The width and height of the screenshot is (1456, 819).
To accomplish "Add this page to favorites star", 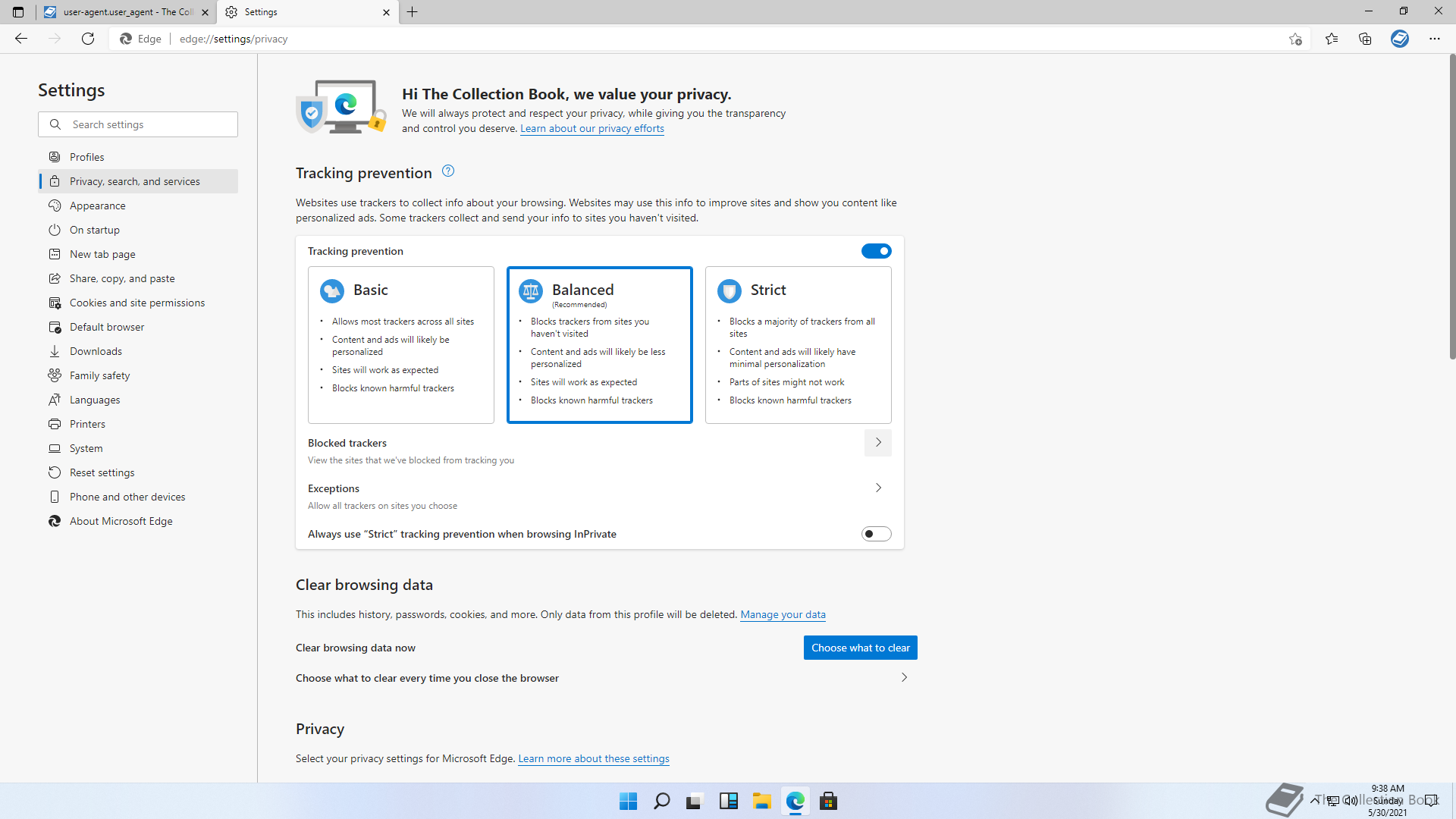I will point(1295,39).
